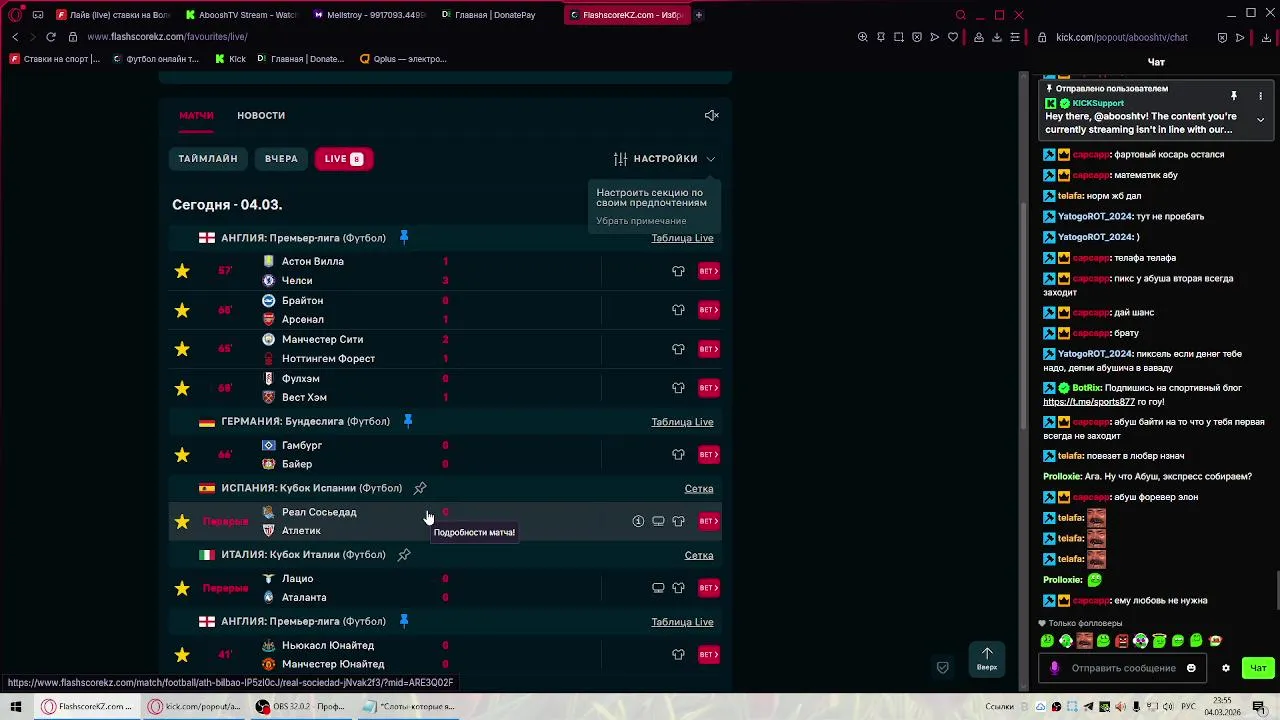The height and width of the screenshot is (720, 1280).
Task: Mute sound notifications with the speaker icon
Action: pyautogui.click(x=711, y=116)
